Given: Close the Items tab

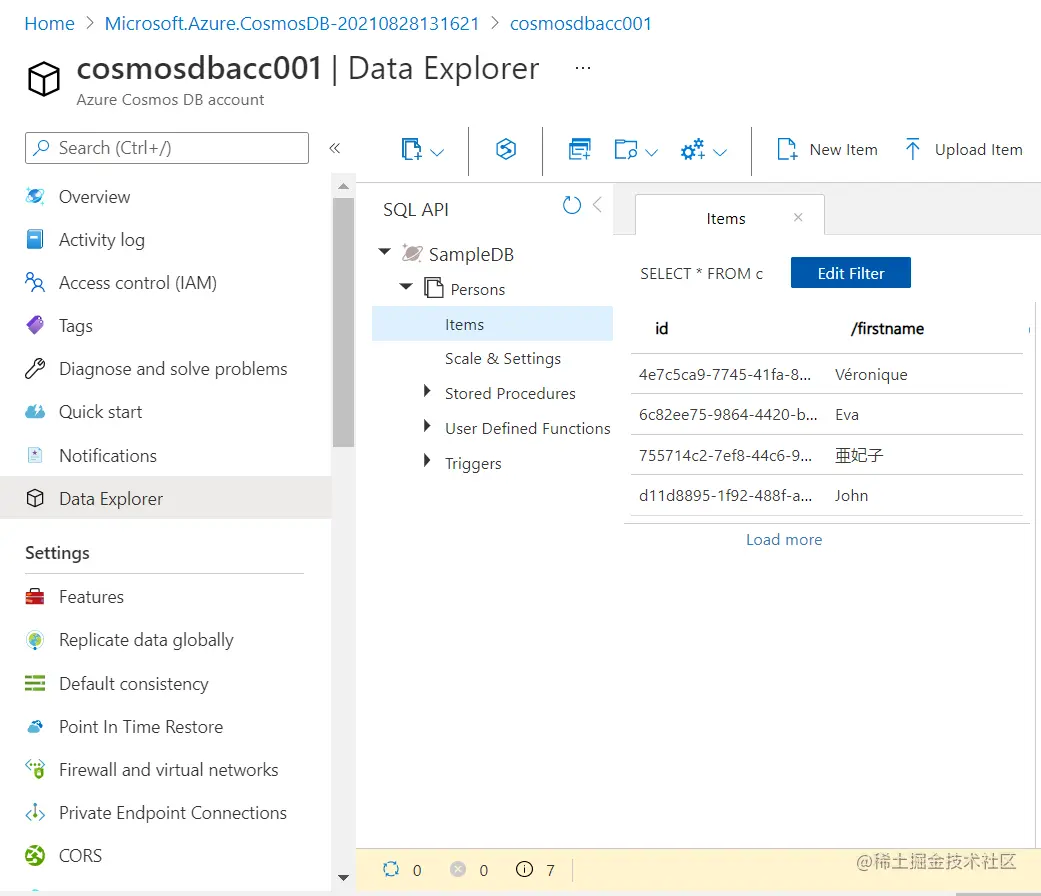Looking at the screenshot, I should point(798,217).
